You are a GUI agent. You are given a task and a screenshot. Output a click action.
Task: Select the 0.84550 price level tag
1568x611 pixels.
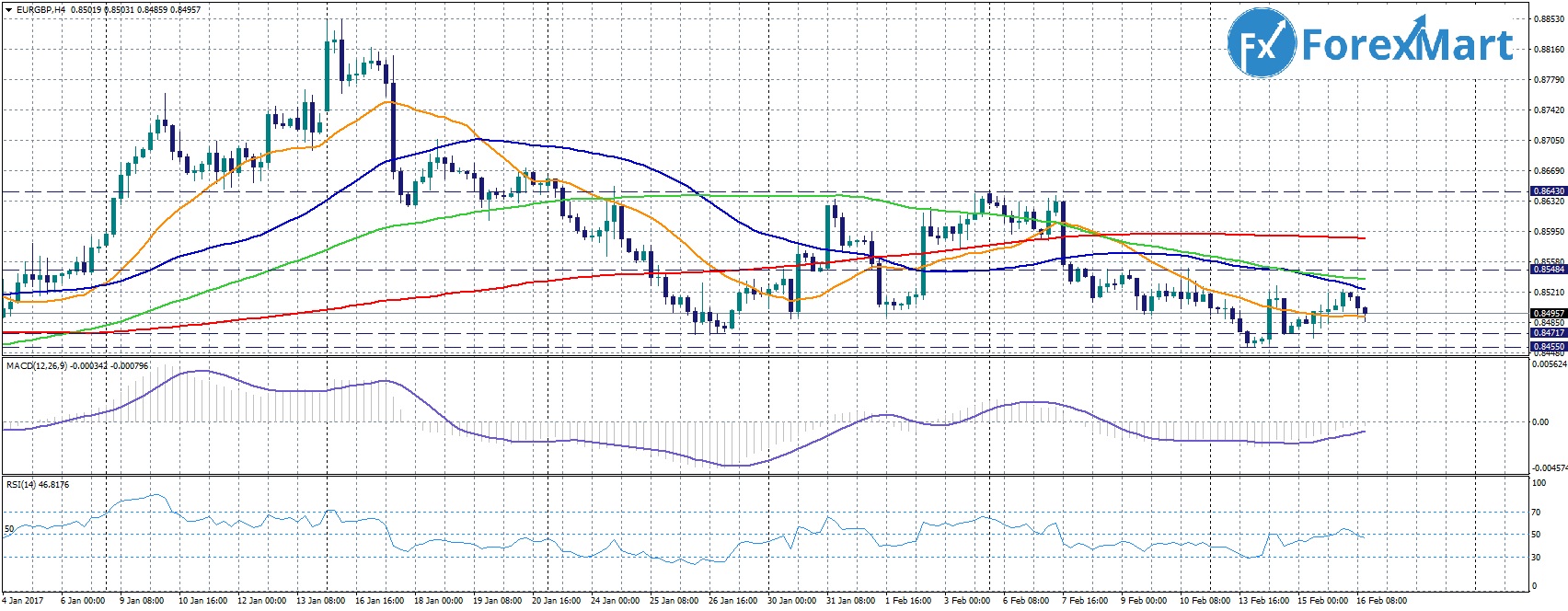click(1548, 347)
